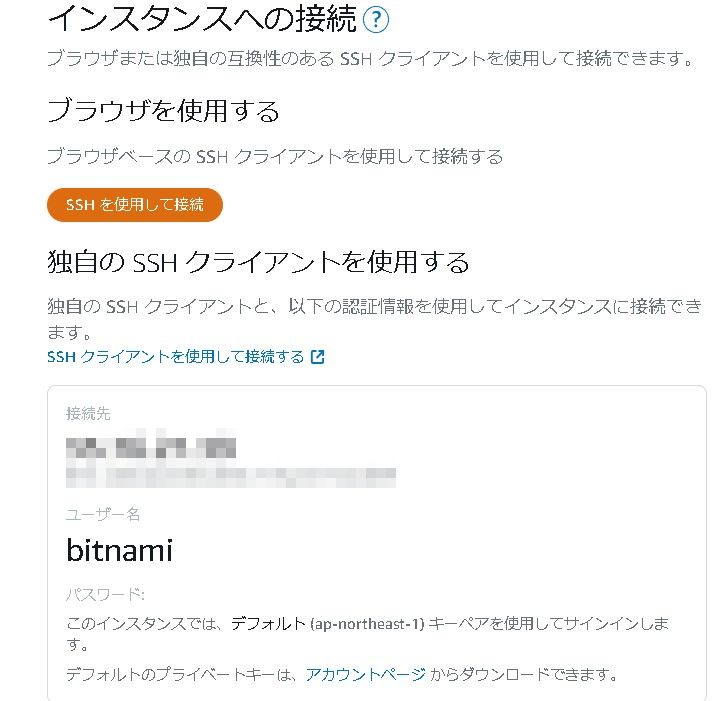Click the external link icon beside SSH client link
Image resolution: width=724 pixels, height=701 pixels.
pyautogui.click(x=318, y=357)
